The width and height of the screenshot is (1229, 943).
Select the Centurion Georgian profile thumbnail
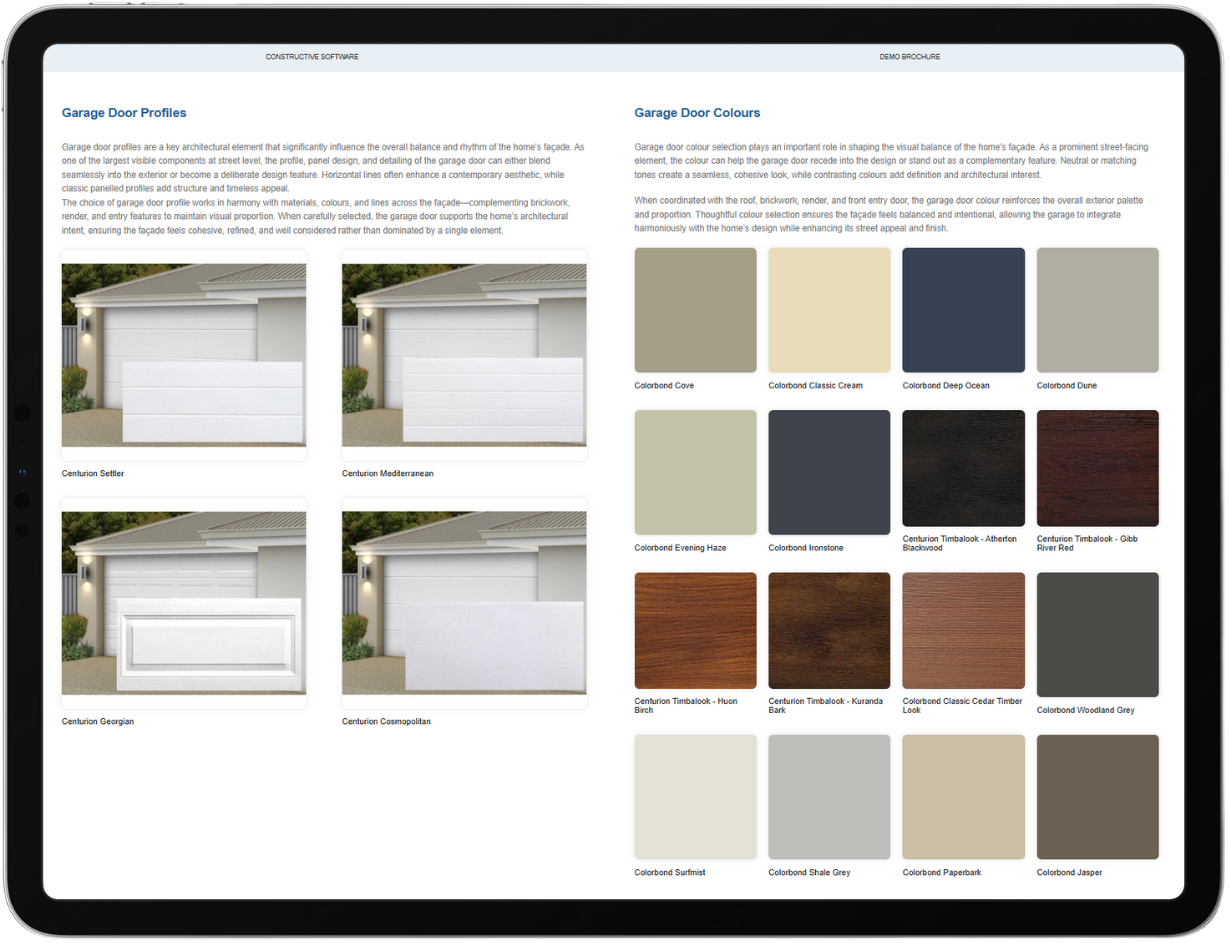(184, 603)
